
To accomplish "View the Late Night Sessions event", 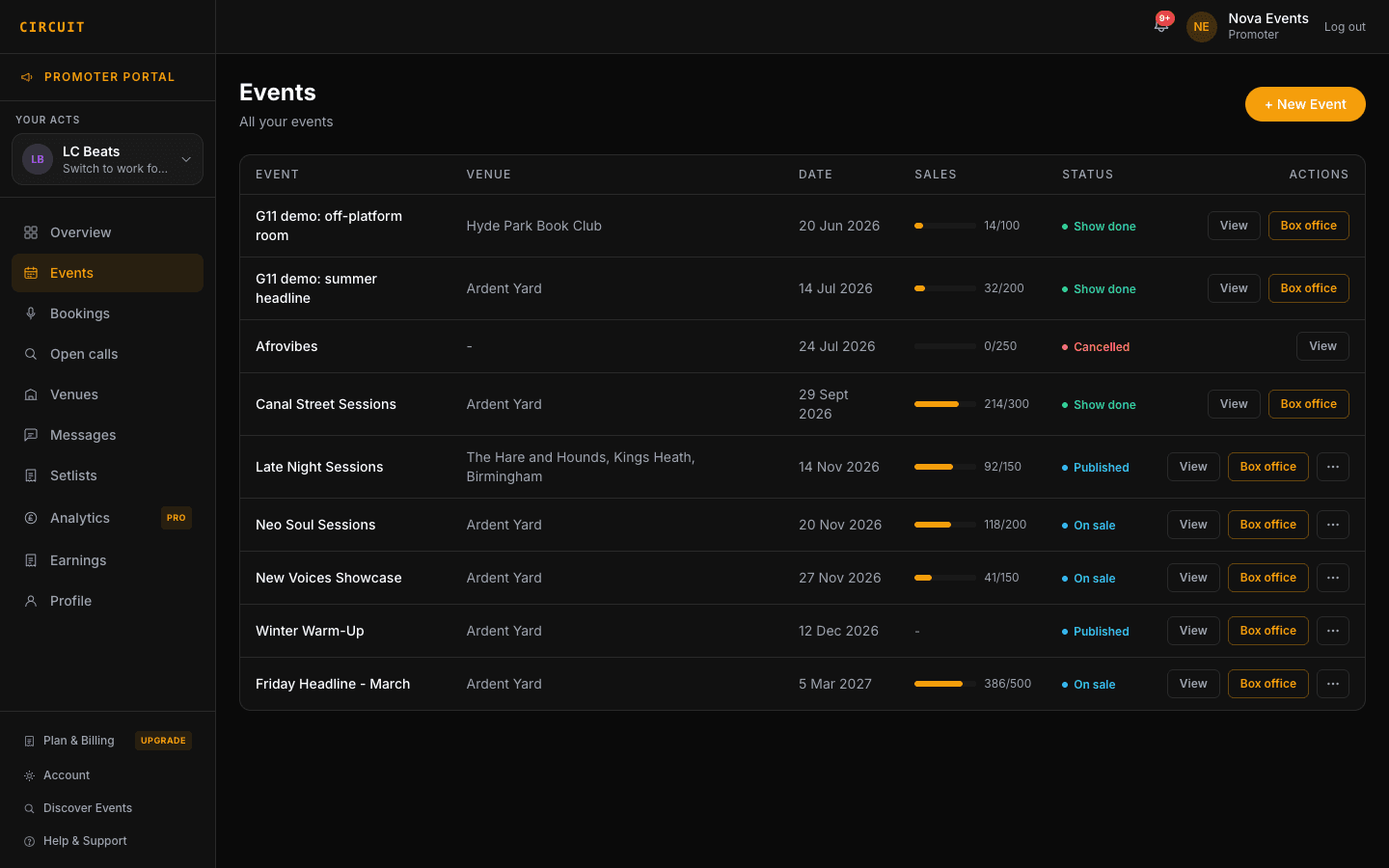I will (x=1193, y=467).
